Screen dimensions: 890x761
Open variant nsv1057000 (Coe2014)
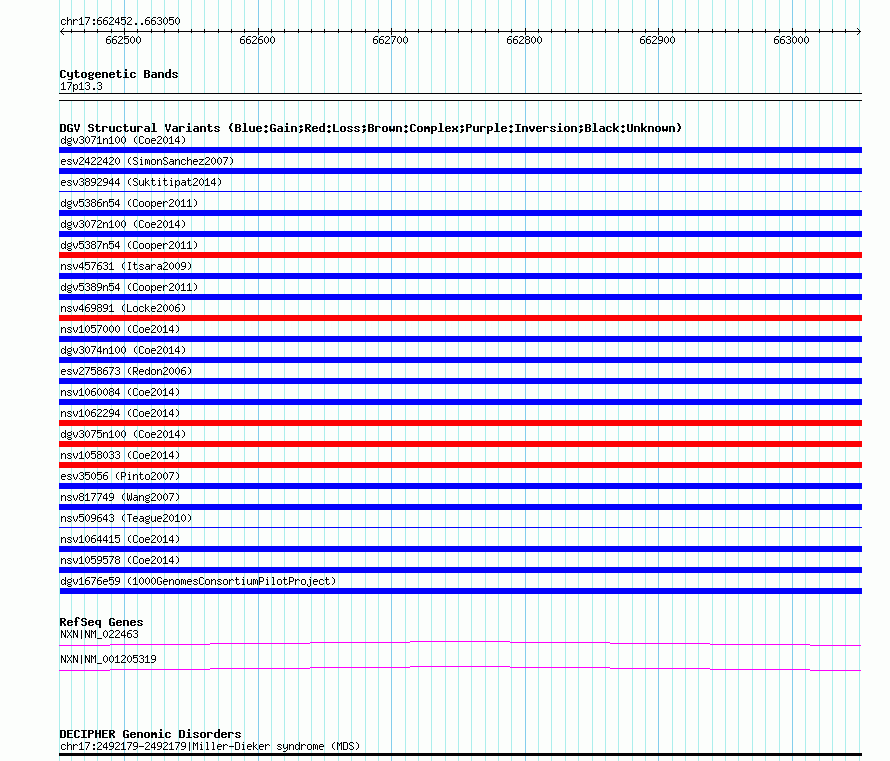point(120,329)
